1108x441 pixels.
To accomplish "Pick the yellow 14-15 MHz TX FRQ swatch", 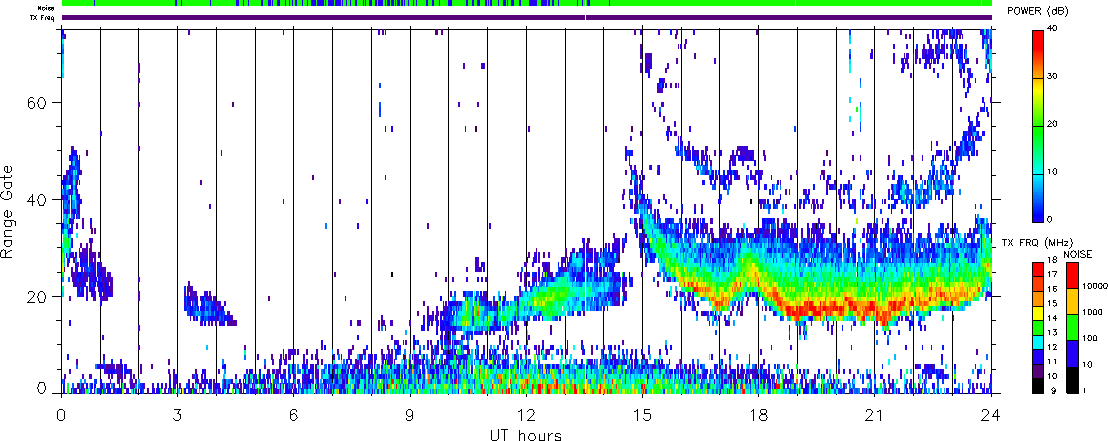I will tap(1037, 312).
